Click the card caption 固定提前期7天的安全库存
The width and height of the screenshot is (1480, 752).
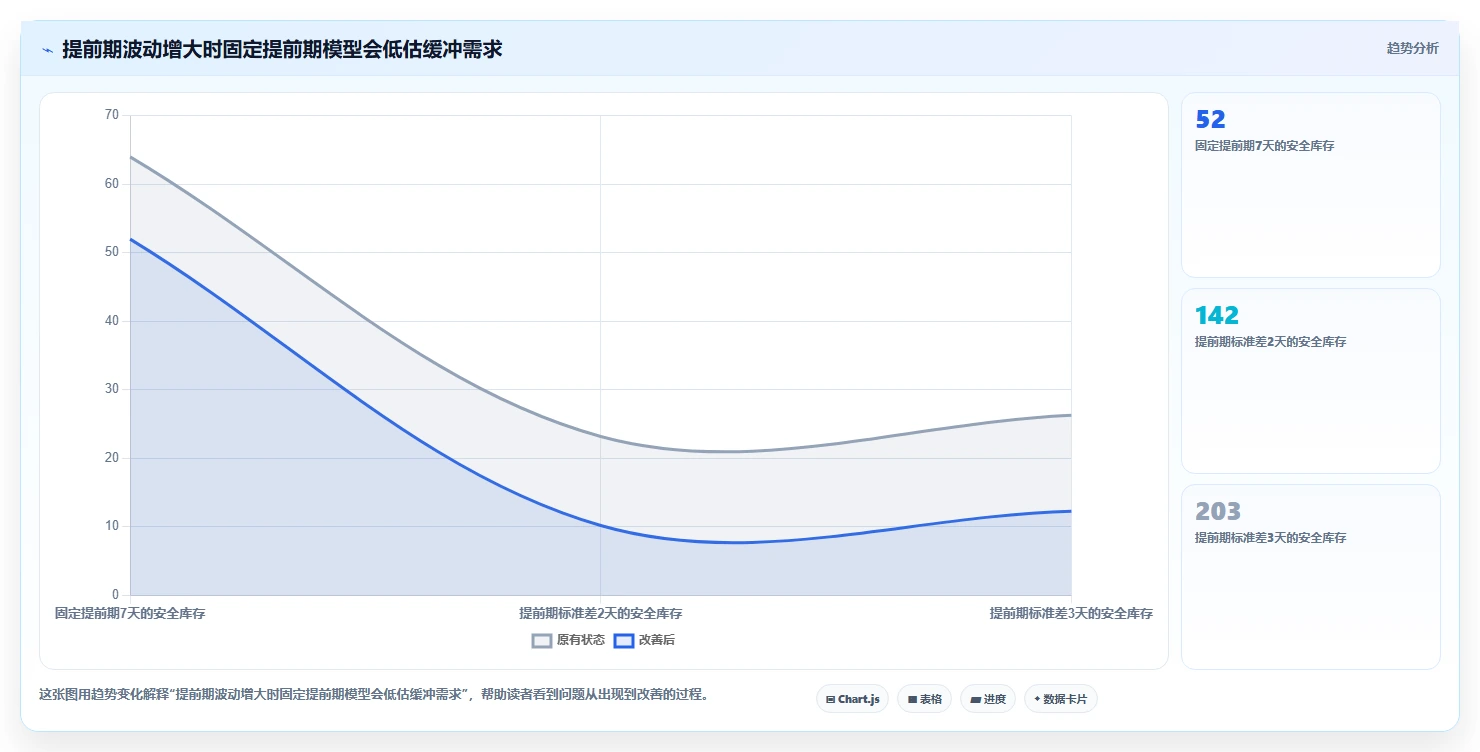(x=1264, y=146)
